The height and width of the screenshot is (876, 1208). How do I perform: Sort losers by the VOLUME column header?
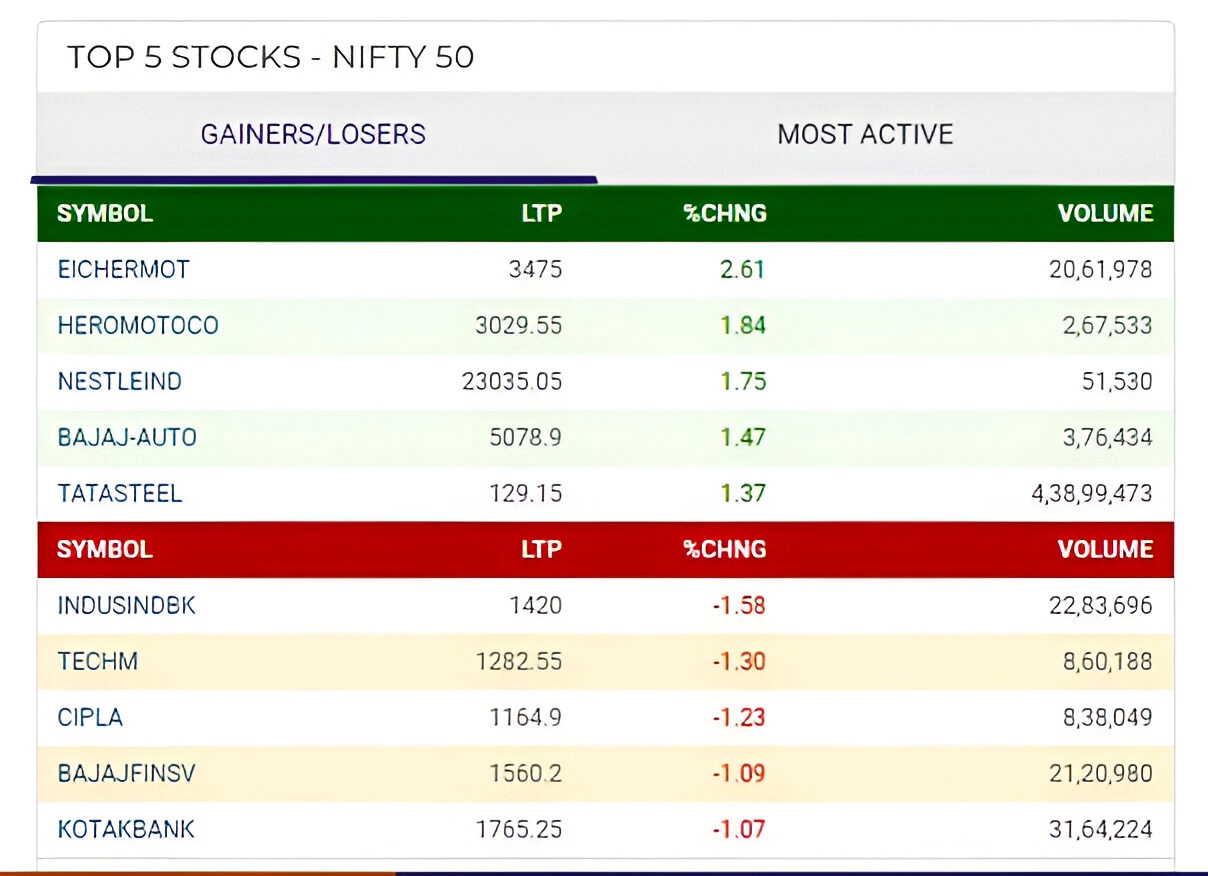[x=1105, y=549]
